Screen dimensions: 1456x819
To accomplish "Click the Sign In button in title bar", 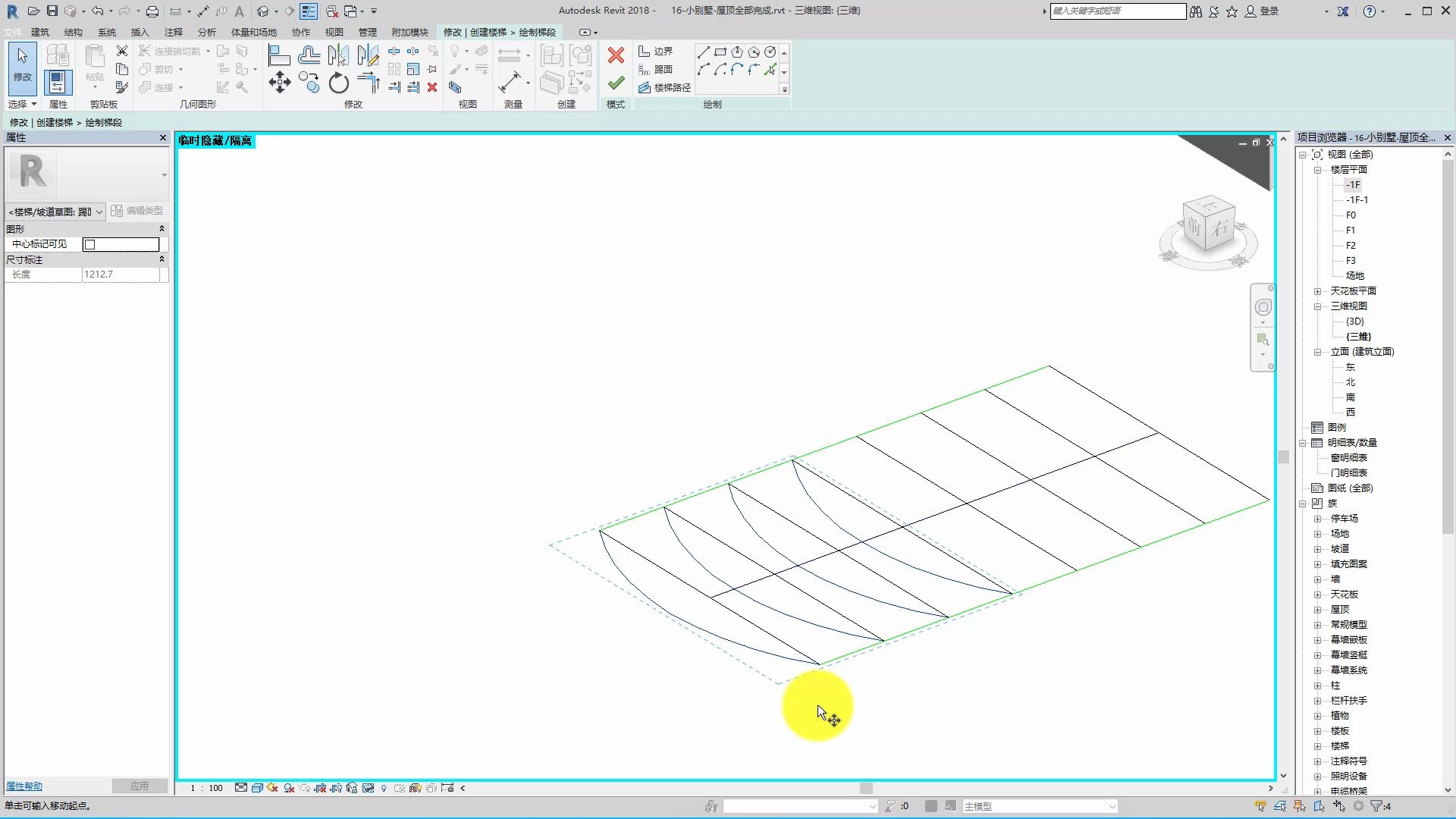I will [1262, 11].
